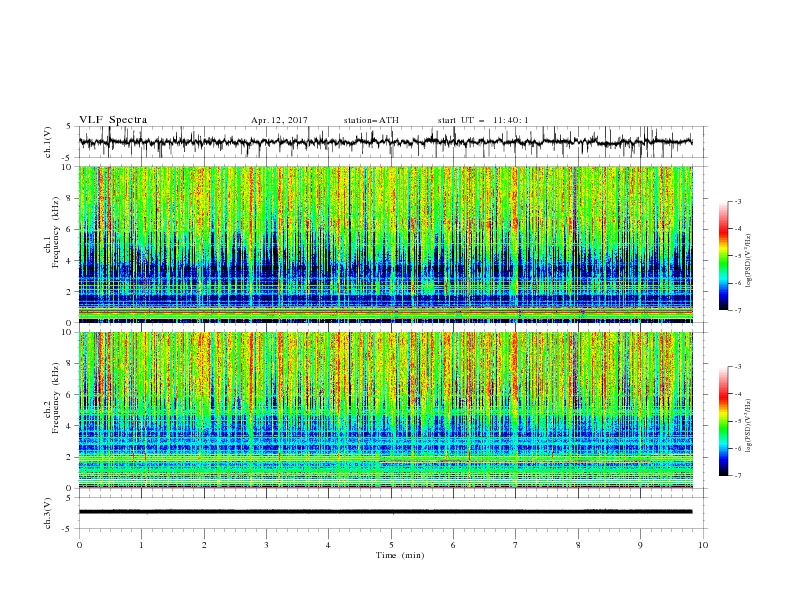792x612 pixels.
Task: Click the ch.2 frequency tick label "2"
Action: point(70,457)
